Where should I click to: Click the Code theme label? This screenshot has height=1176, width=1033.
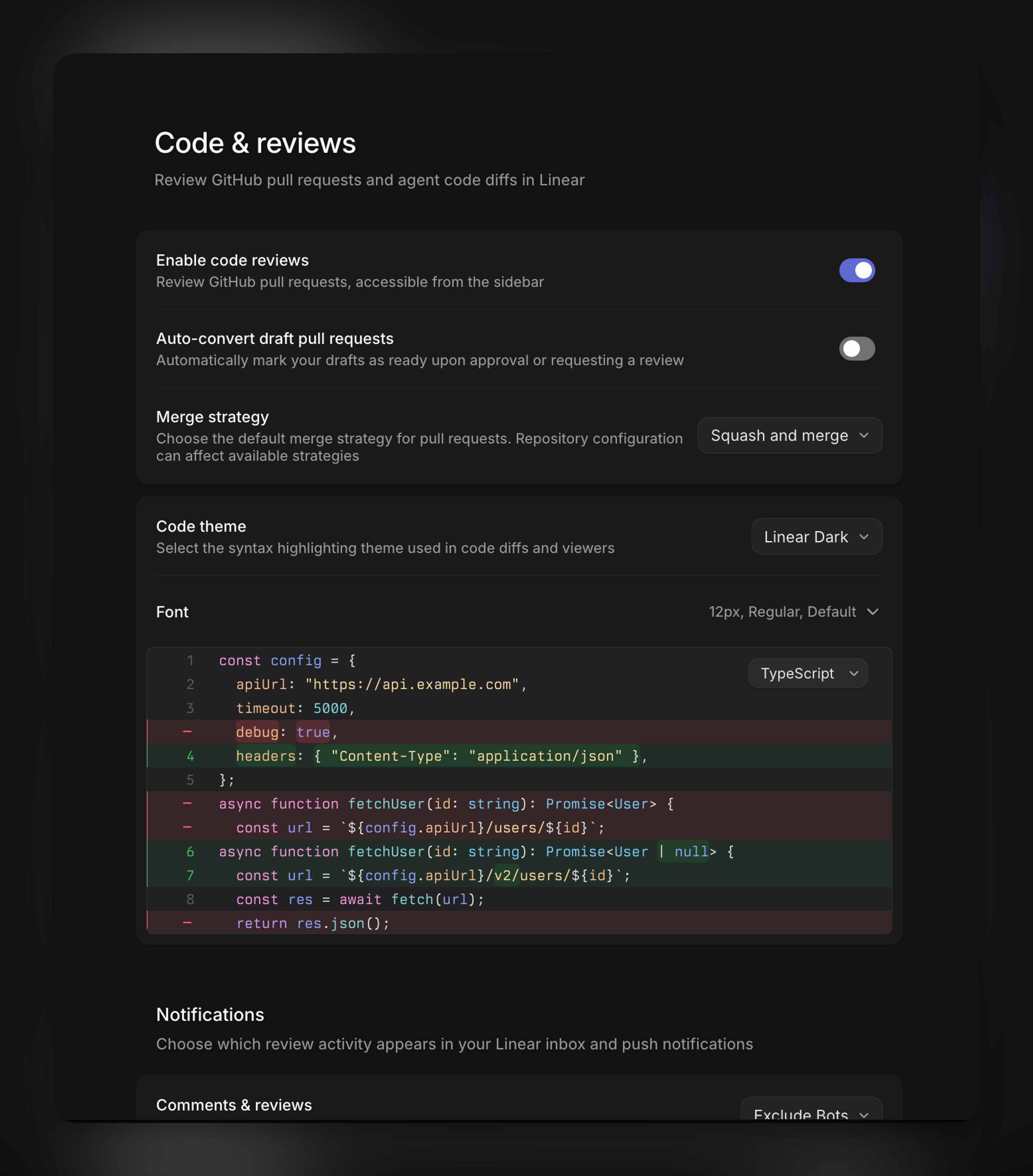click(201, 526)
